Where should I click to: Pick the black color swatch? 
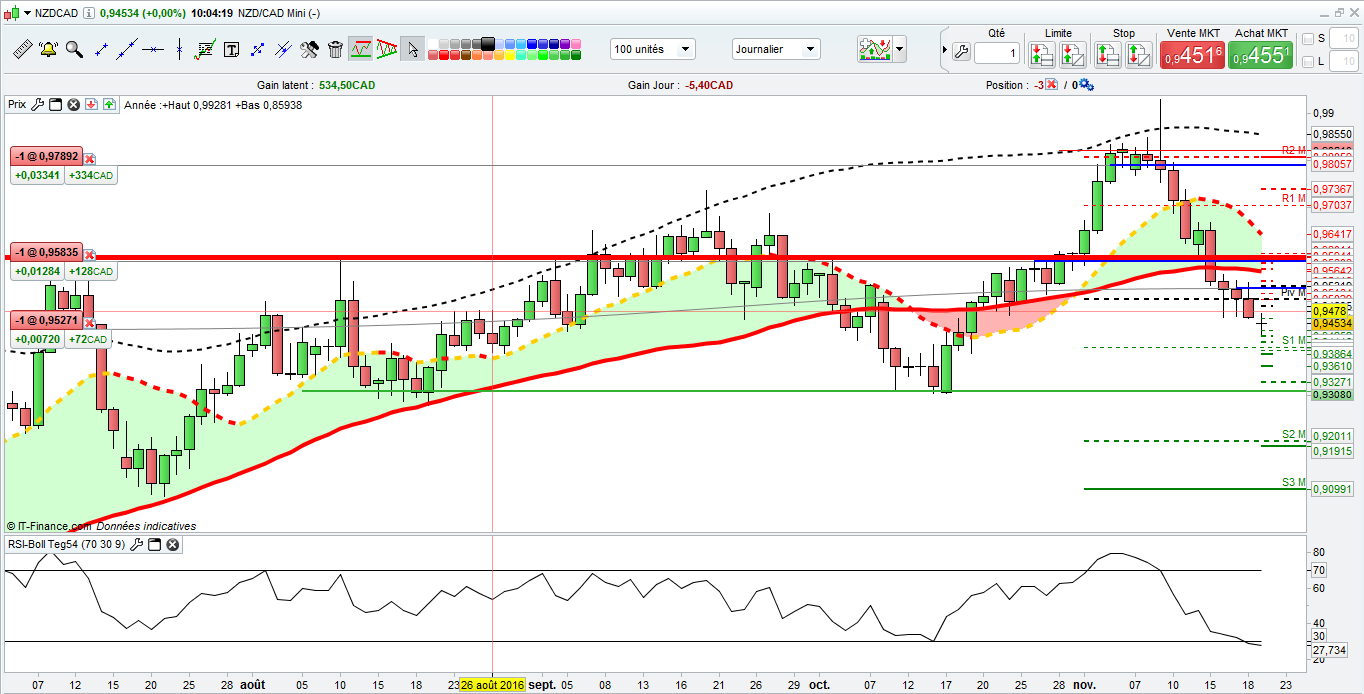tap(487, 42)
